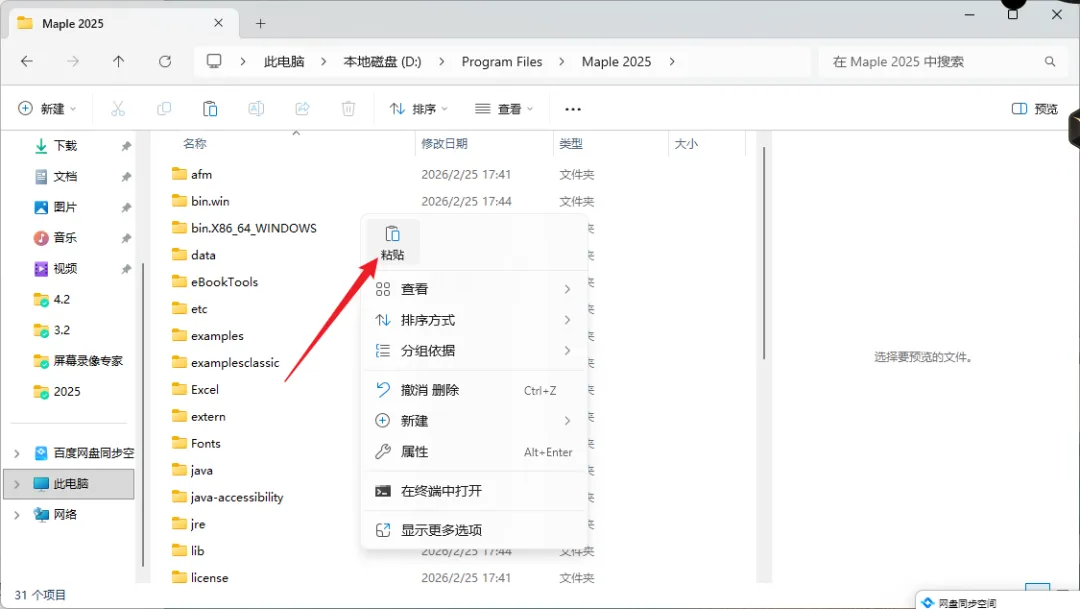The image size is (1080, 609).
Task: Click the pin icon next to 视频
Action: [126, 269]
